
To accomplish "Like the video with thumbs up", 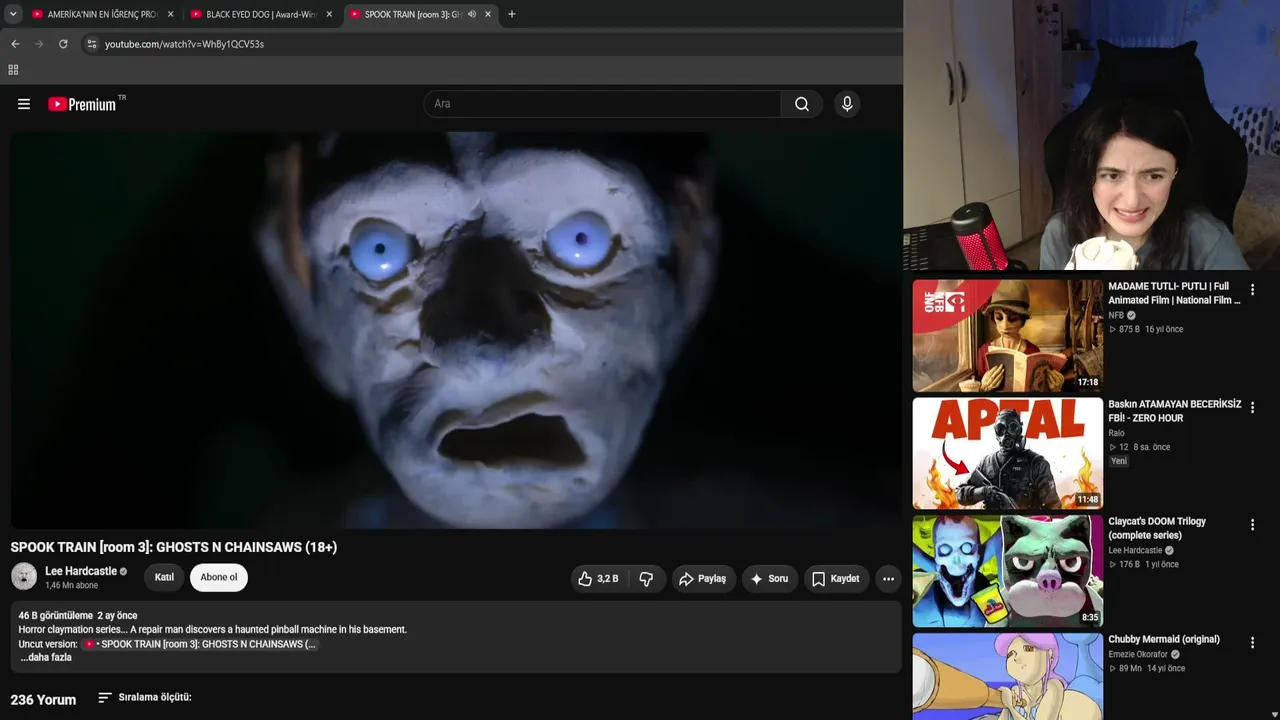I will 598,578.
